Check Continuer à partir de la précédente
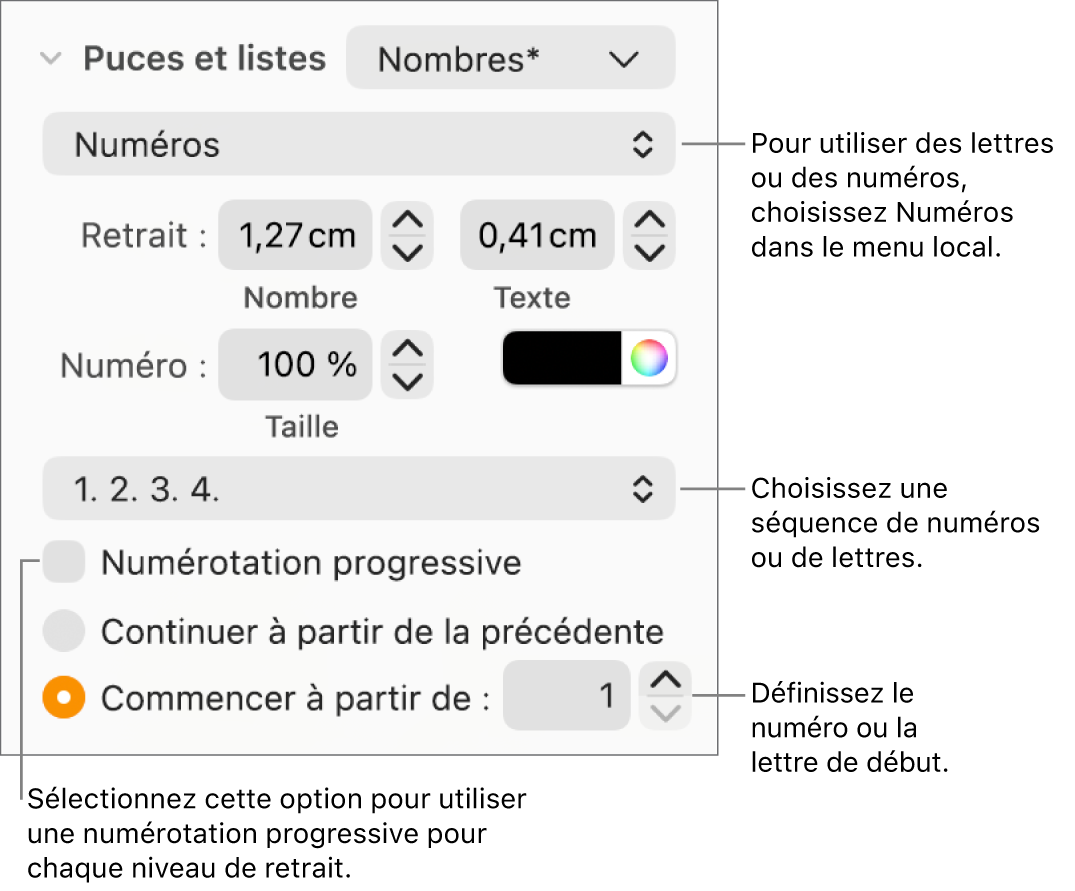This screenshot has width=1075, height=891. (x=63, y=631)
